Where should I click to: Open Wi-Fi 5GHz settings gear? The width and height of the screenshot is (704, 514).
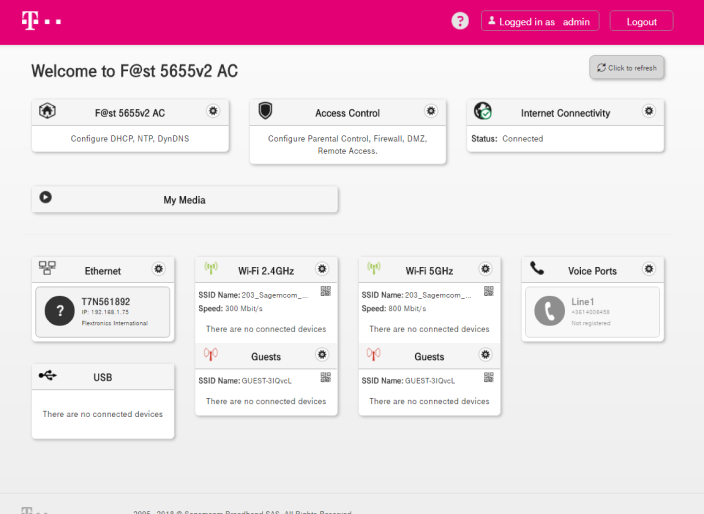click(485, 269)
